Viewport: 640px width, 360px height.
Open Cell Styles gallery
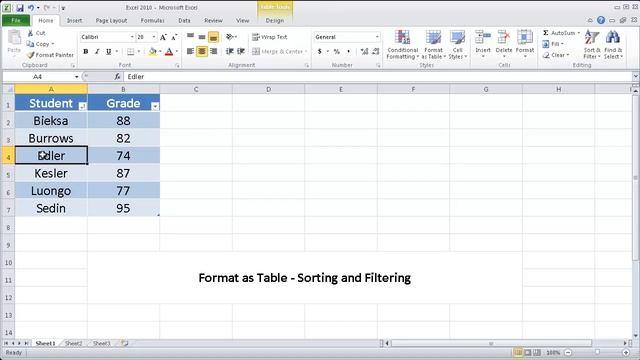click(457, 45)
